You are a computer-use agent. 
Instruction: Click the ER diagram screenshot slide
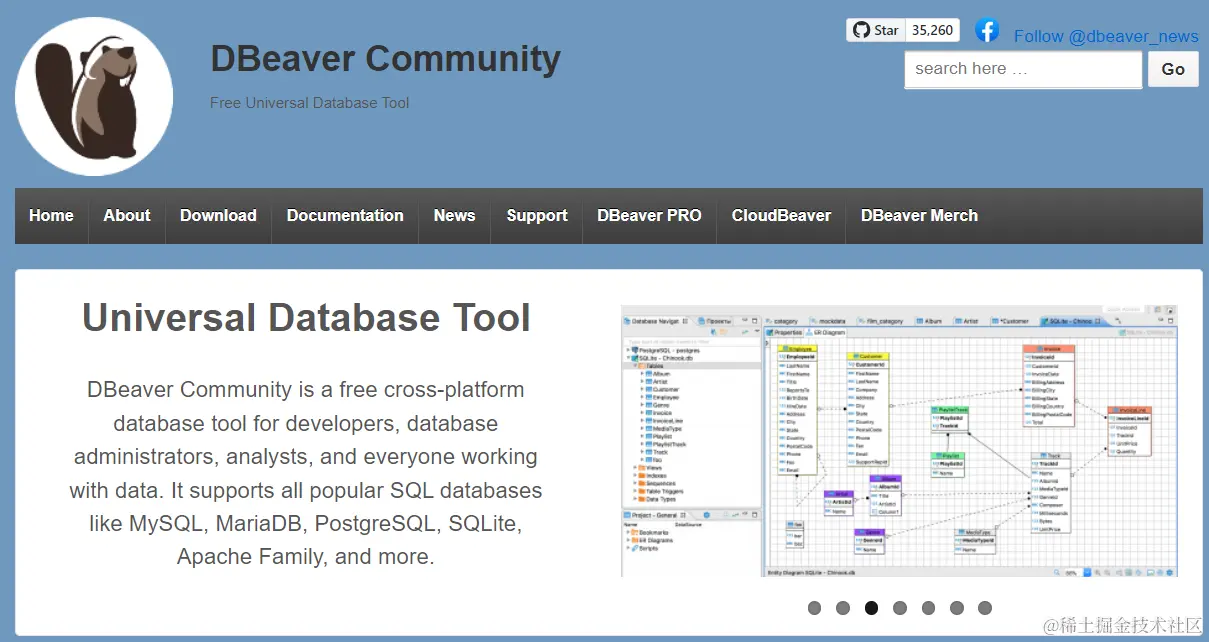[x=899, y=441]
